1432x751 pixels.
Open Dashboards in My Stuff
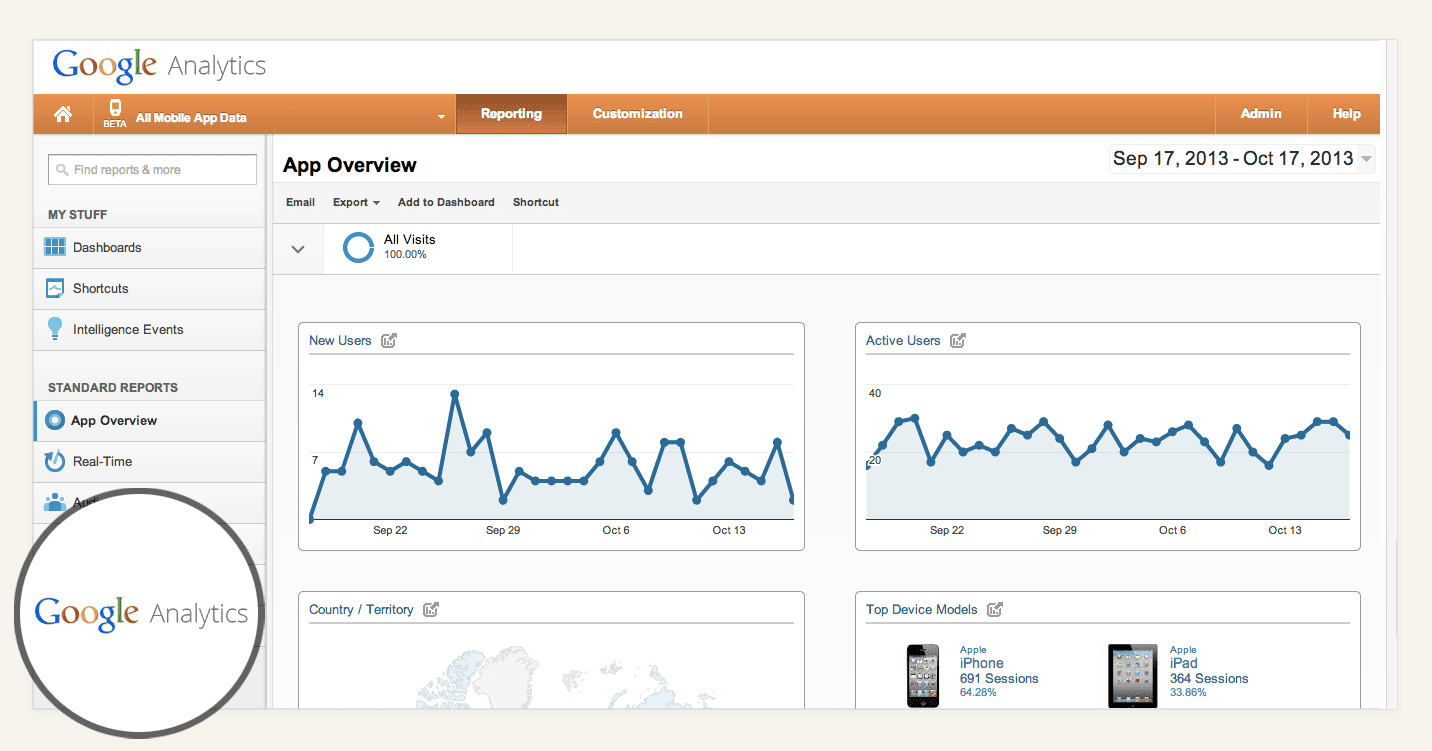pos(151,247)
